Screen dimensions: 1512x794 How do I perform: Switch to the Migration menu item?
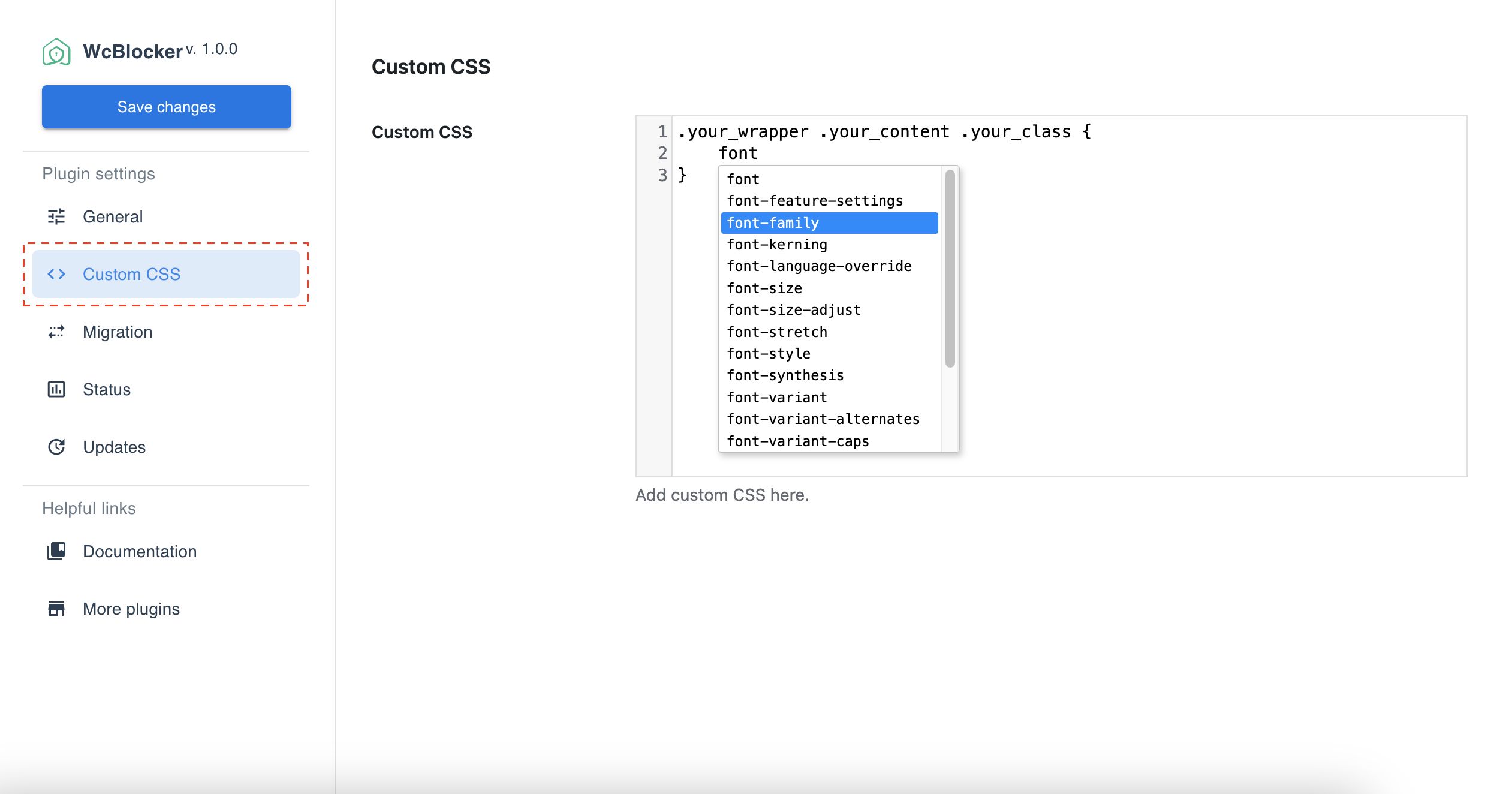(x=118, y=332)
